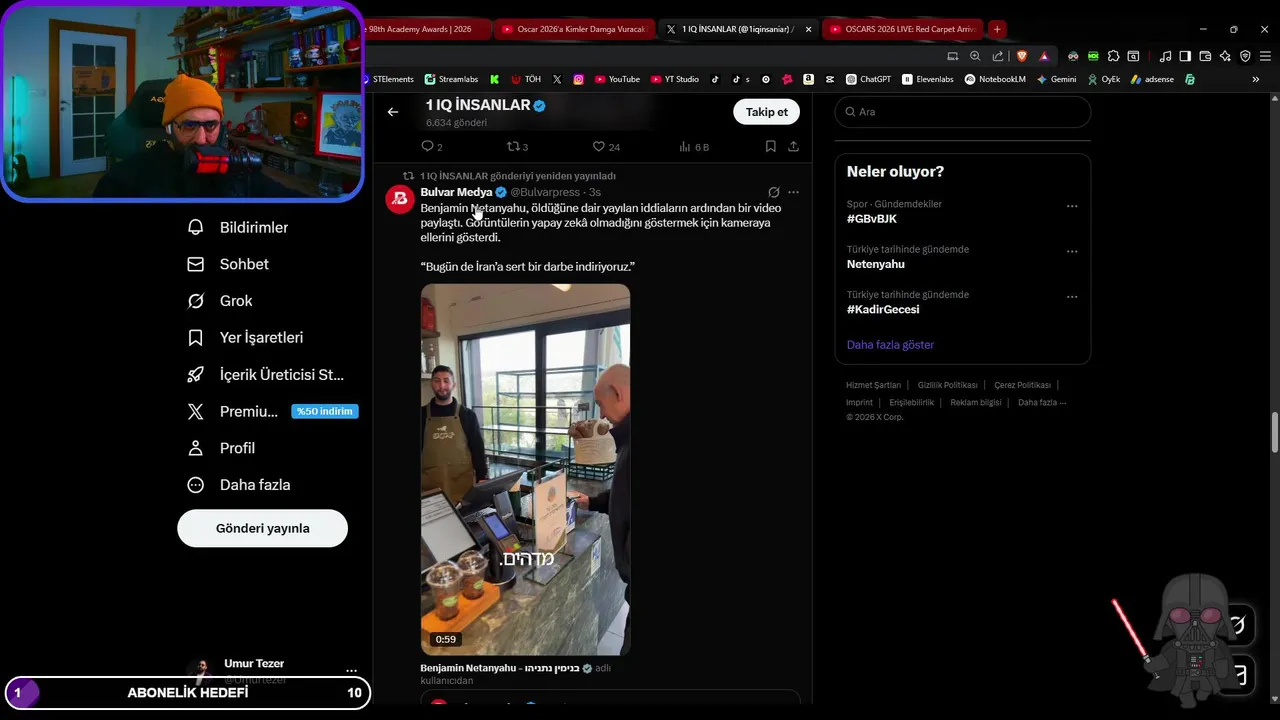This screenshot has width=1280, height=720.
Task: Open Umur Tezer account menu dots
Action: [x=351, y=670]
